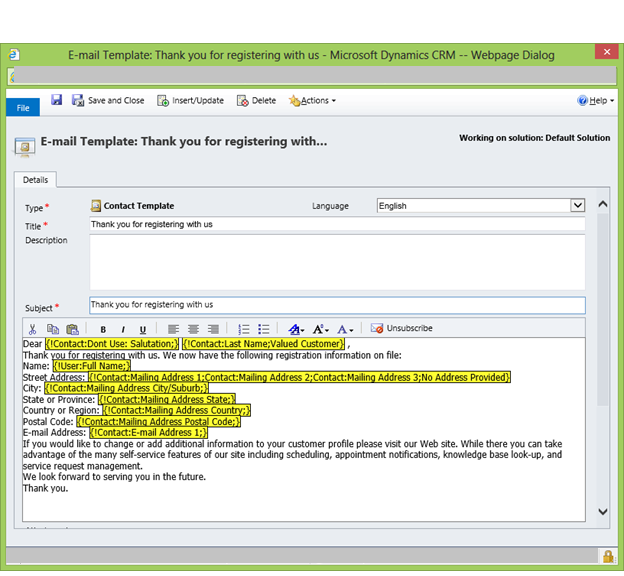Select the Details tab
The width and height of the screenshot is (624, 576).
pyautogui.click(x=35, y=180)
